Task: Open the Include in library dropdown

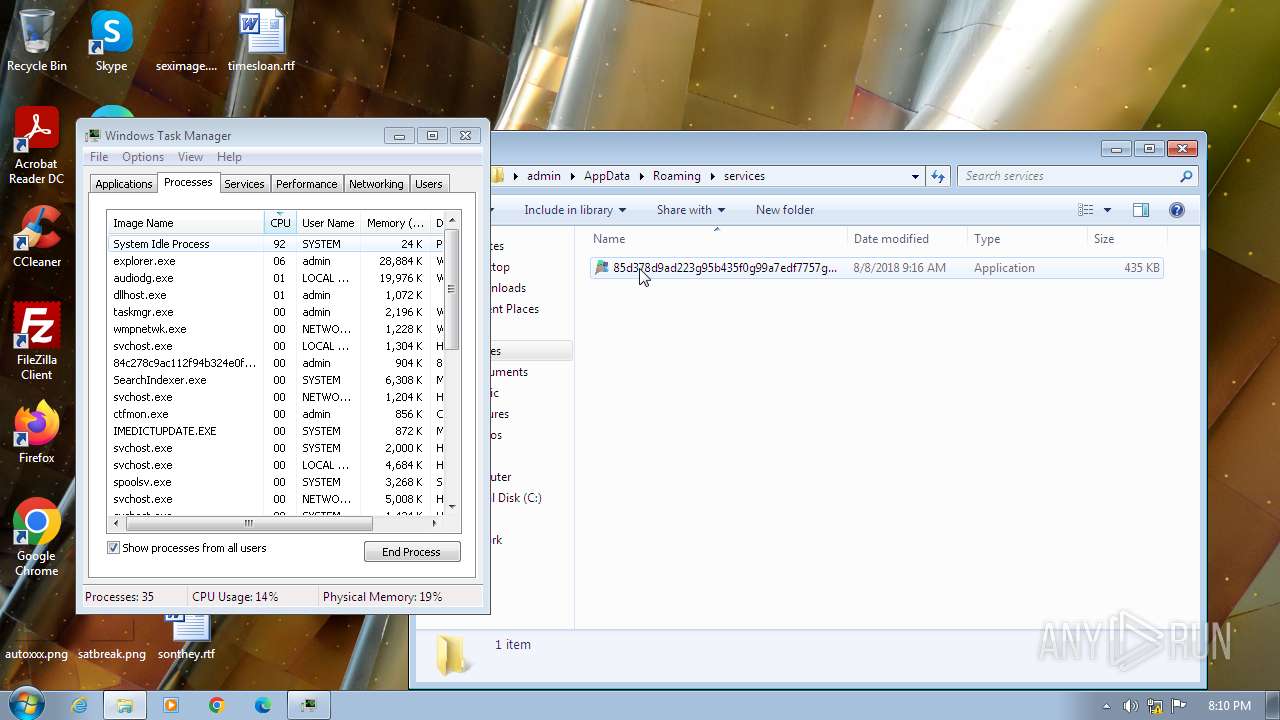Action: tap(575, 210)
